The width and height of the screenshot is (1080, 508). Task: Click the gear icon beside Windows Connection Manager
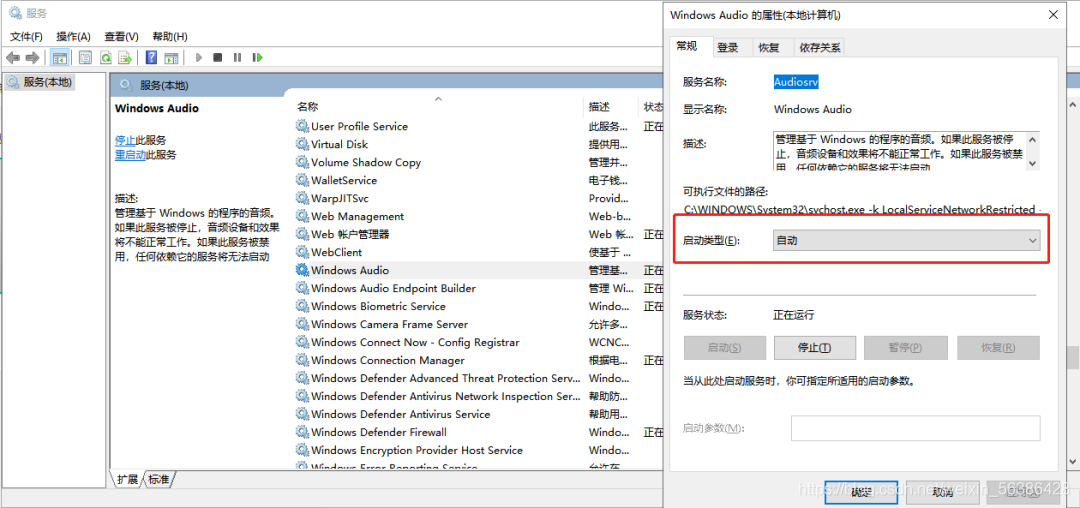(x=302, y=360)
